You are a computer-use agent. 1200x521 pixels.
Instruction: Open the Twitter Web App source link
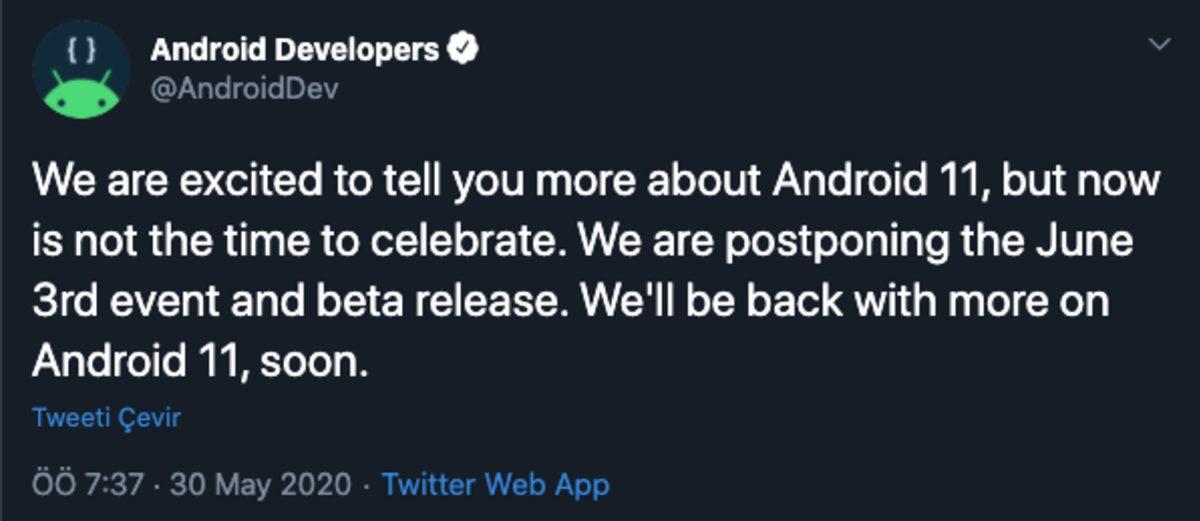click(x=496, y=486)
